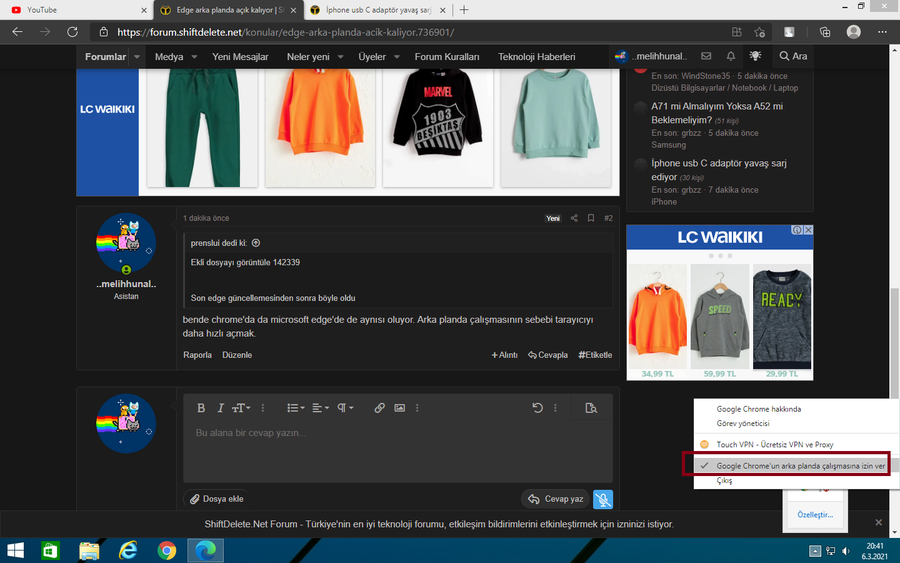Screen dimensions: 900x563
Task: Refresh the page
Action: click(72, 32)
